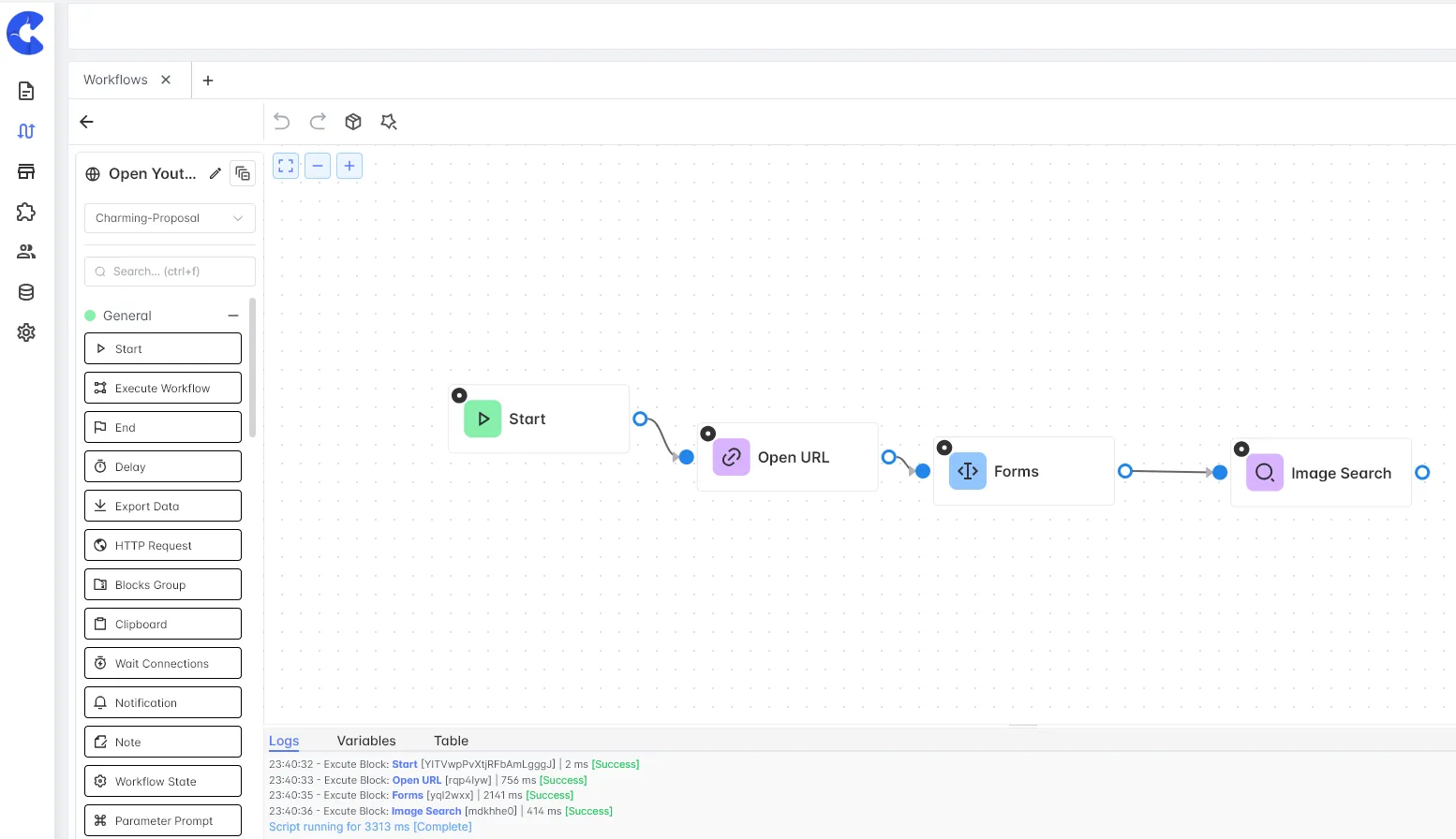The width and height of the screenshot is (1456, 839).
Task: Zoom in the canvas with plus button
Action: click(x=349, y=166)
